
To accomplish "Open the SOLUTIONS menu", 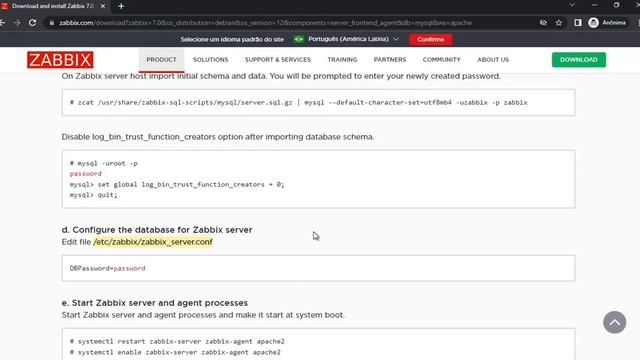I will pos(211,60).
